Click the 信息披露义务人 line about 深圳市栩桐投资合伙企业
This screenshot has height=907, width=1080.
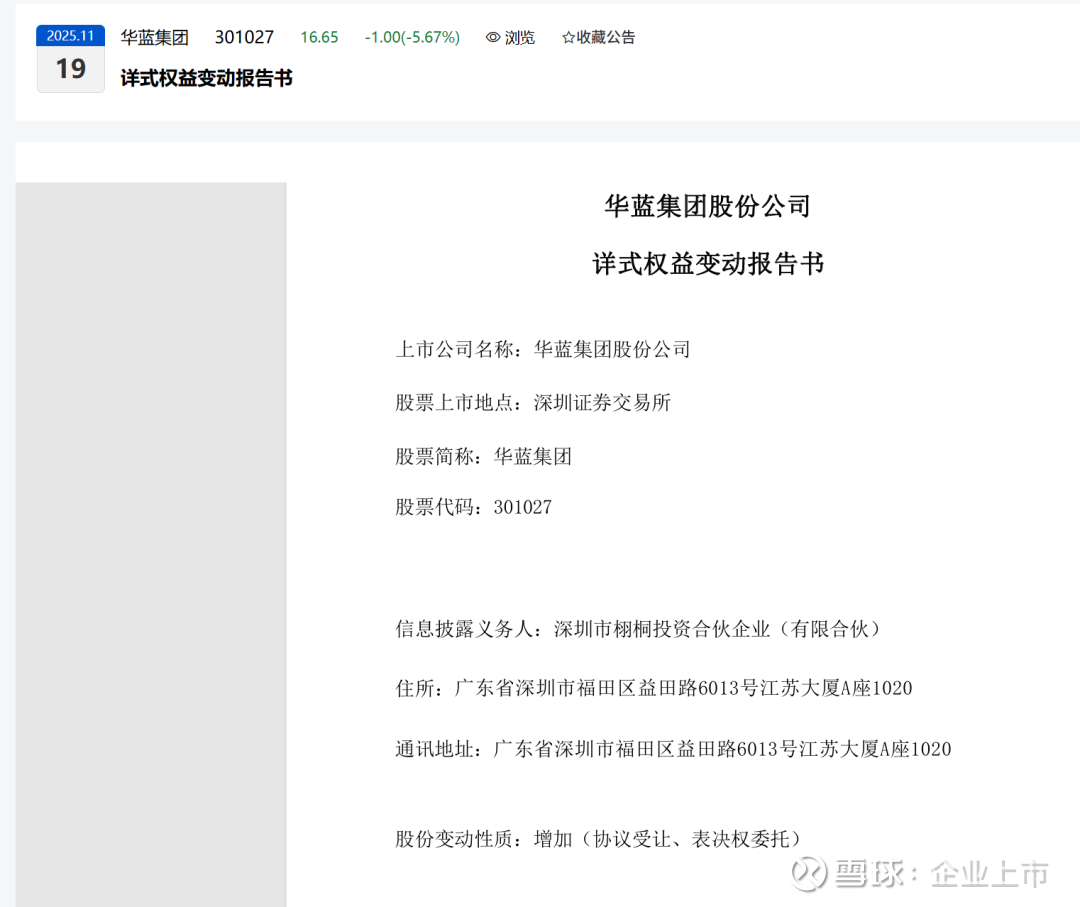pos(638,629)
